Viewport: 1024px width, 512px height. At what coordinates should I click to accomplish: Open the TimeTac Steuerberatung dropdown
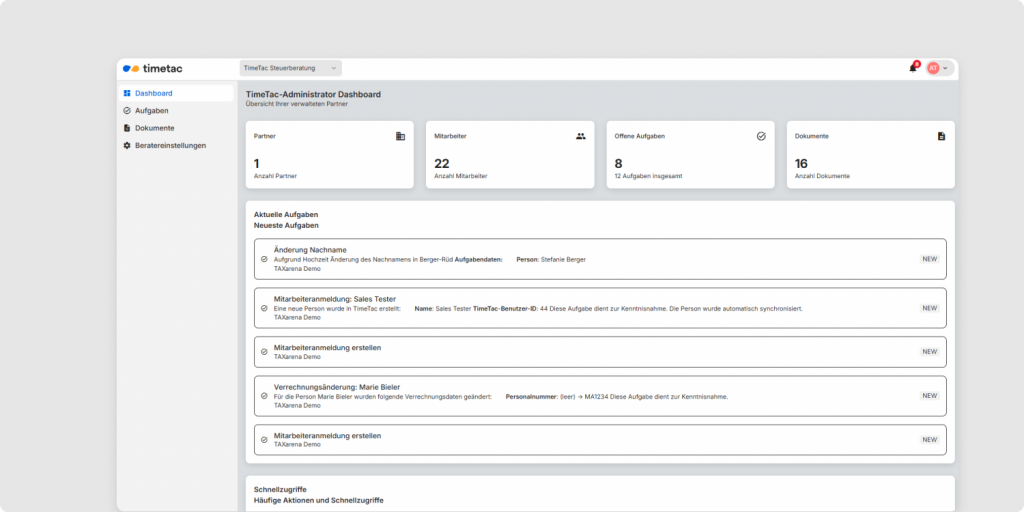290,68
